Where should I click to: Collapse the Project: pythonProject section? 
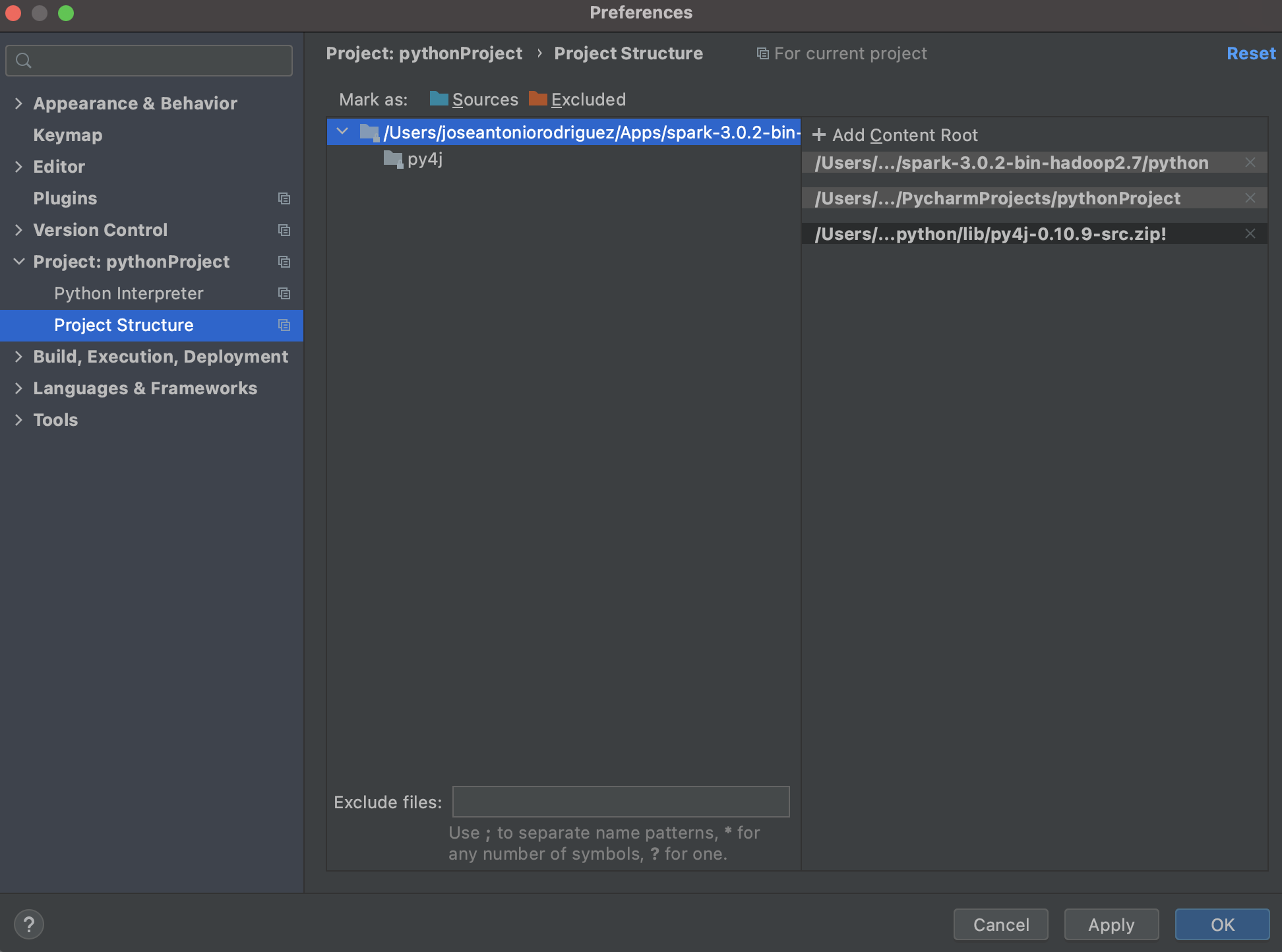coord(18,262)
